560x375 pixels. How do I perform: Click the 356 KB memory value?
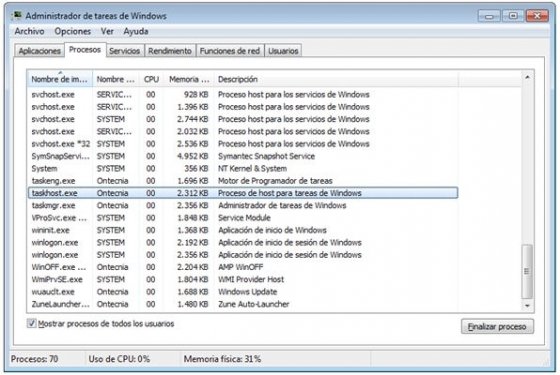coord(196,169)
